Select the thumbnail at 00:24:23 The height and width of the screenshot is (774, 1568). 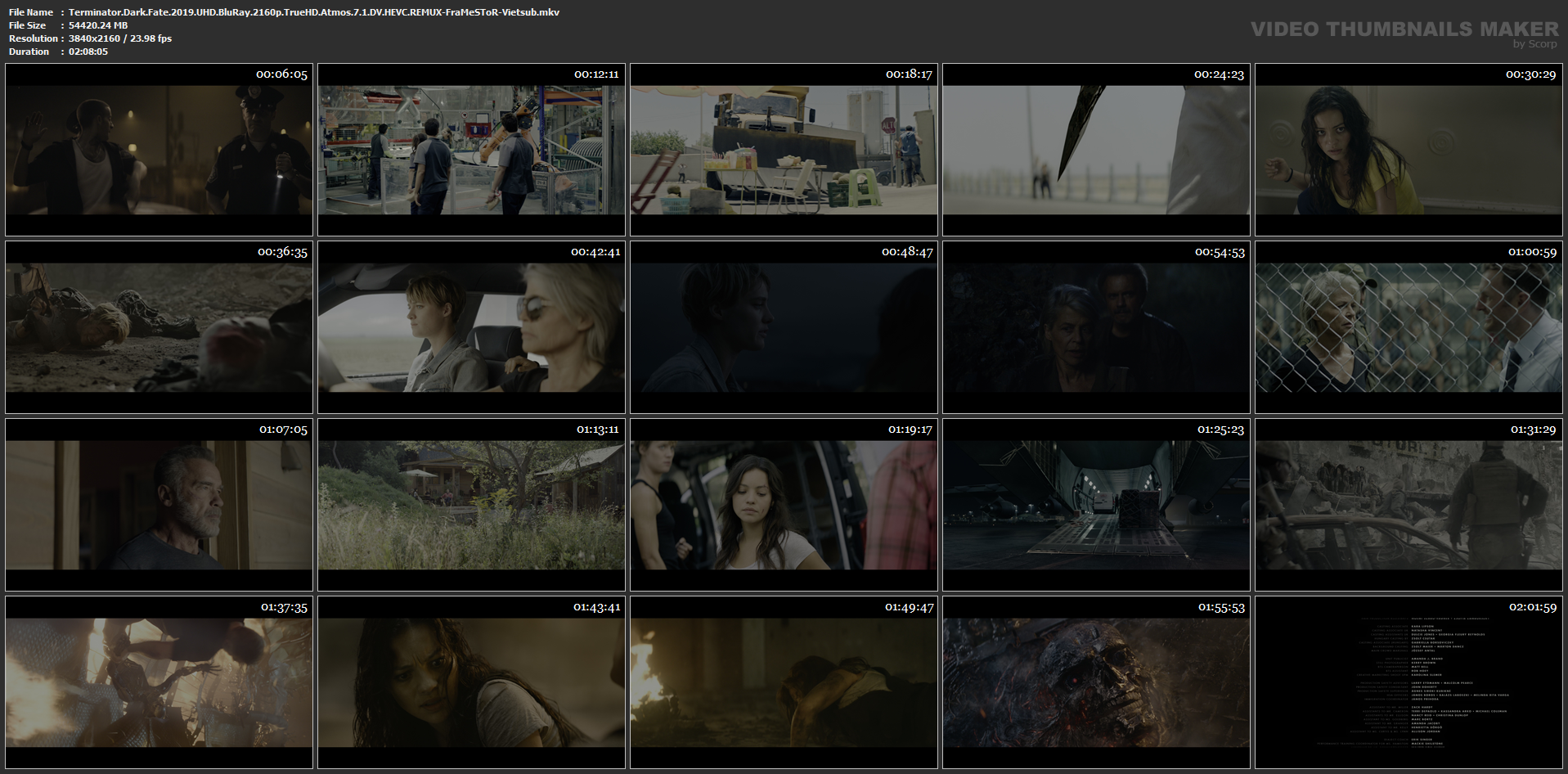[x=1096, y=150]
